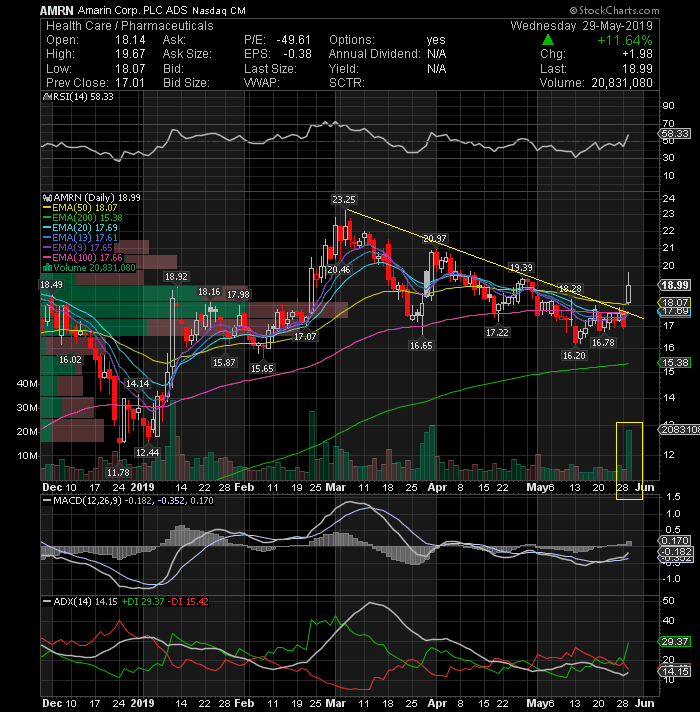Image resolution: width=700 pixels, height=712 pixels.
Task: Click the +11.64% percent change value
Action: tap(625, 40)
